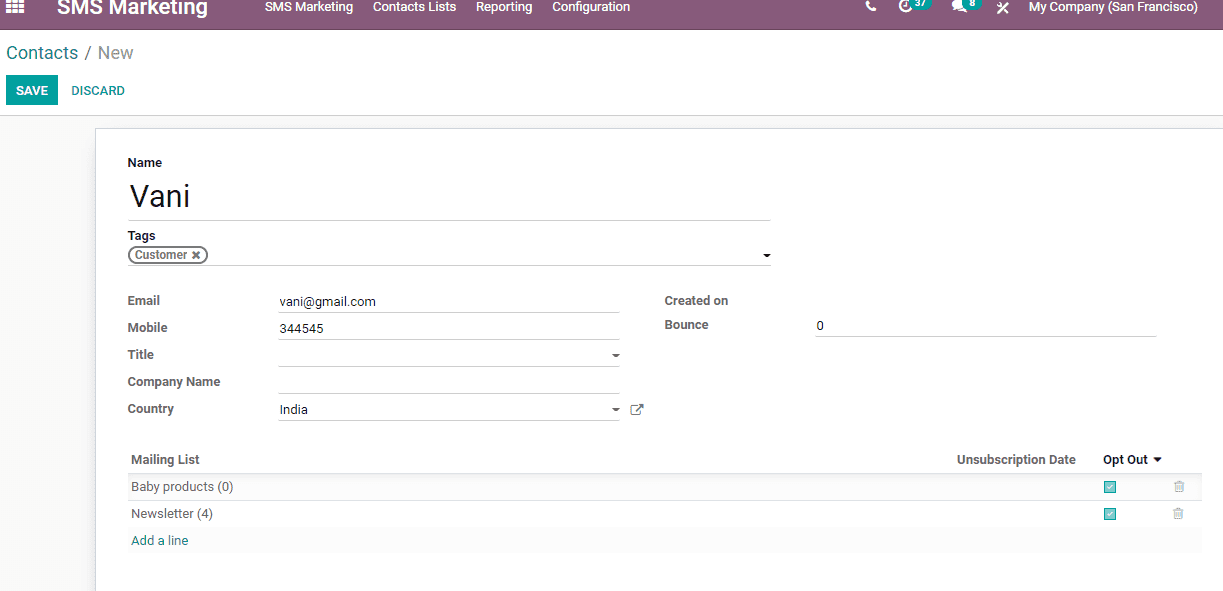The width and height of the screenshot is (1223, 591).
Task: Discard the contact changes
Action: [x=98, y=90]
